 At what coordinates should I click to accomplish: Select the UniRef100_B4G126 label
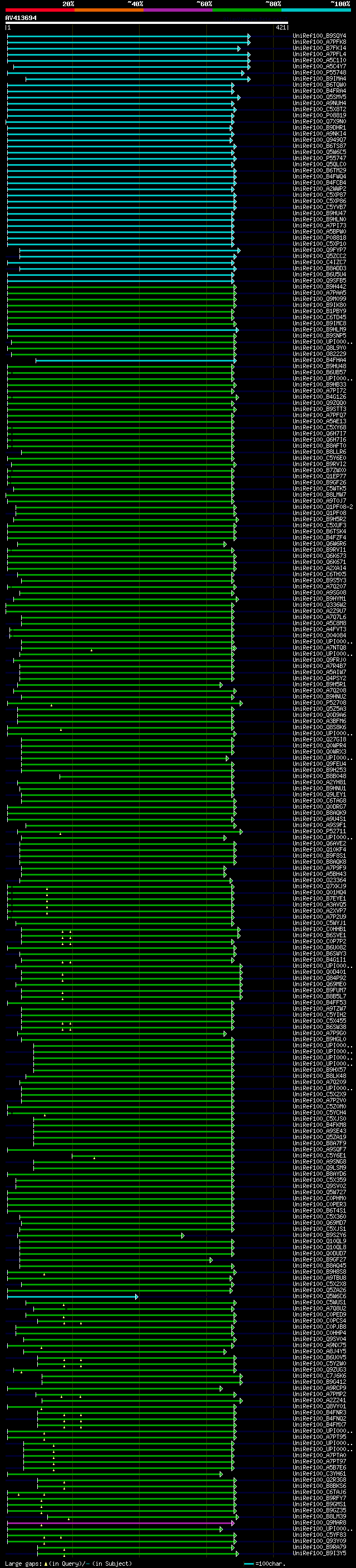pyautogui.click(x=319, y=397)
